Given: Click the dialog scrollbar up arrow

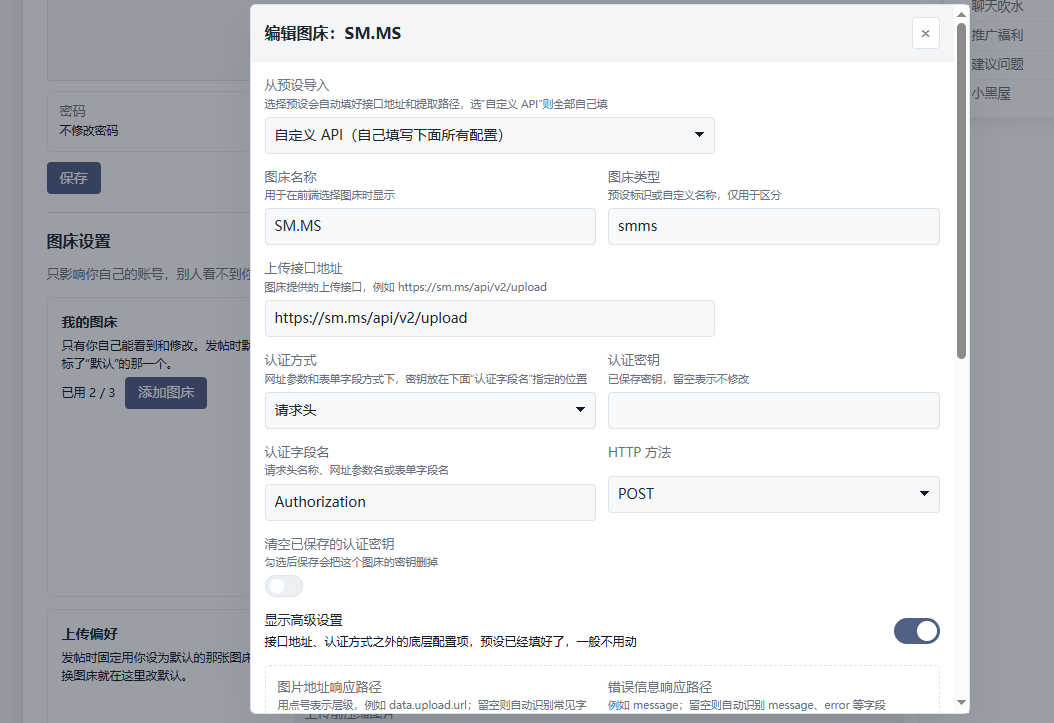Looking at the screenshot, I should click(961, 14).
